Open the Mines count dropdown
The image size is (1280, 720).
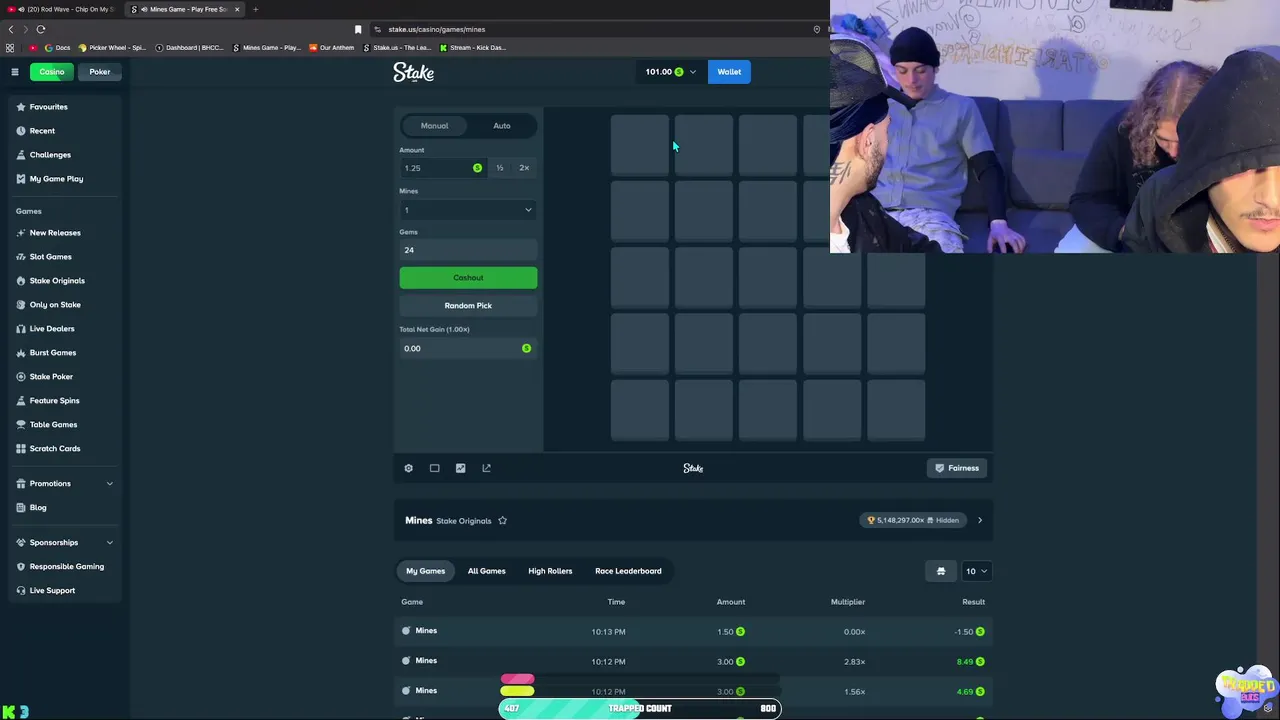(468, 210)
